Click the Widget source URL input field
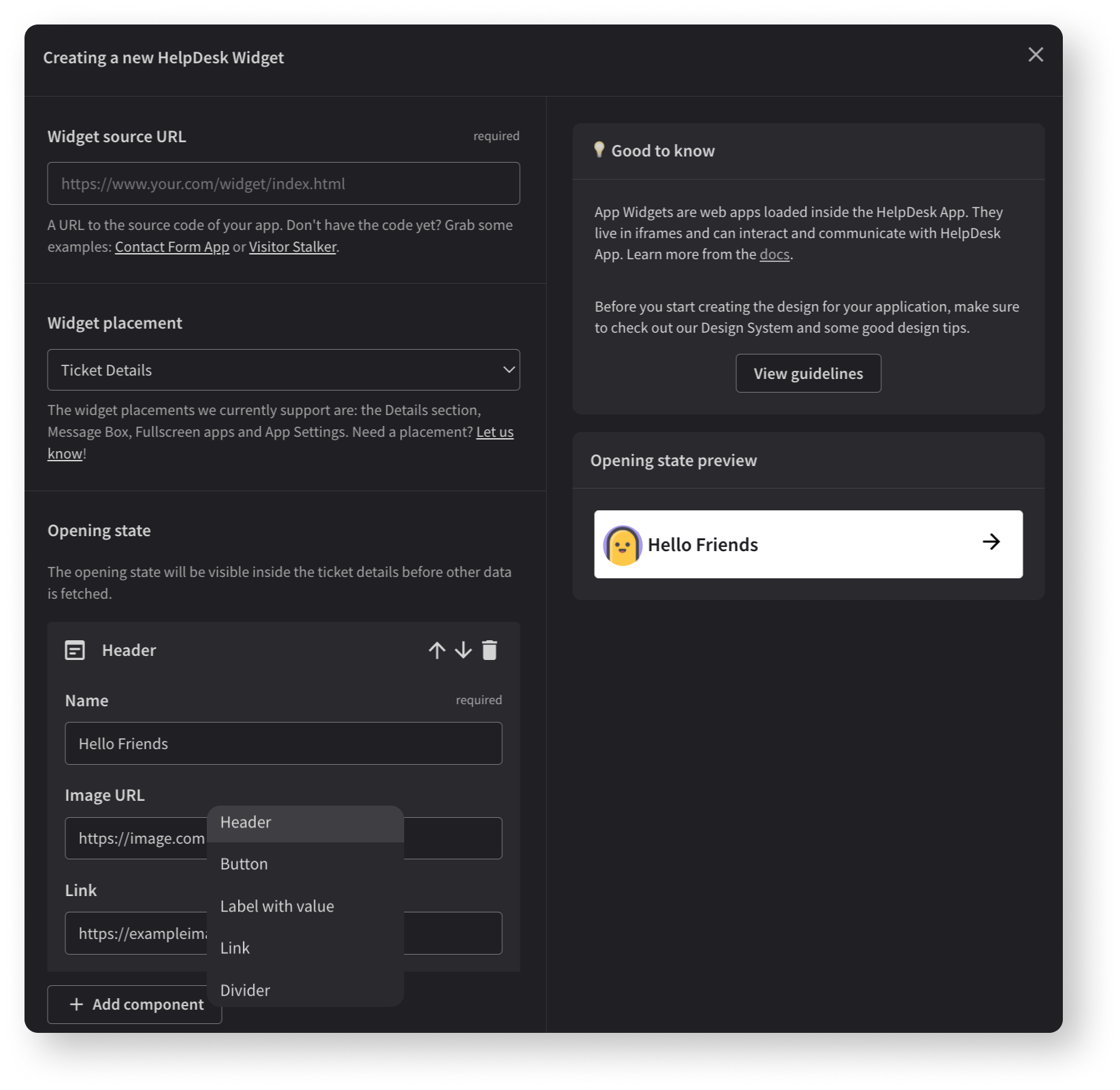 point(284,183)
